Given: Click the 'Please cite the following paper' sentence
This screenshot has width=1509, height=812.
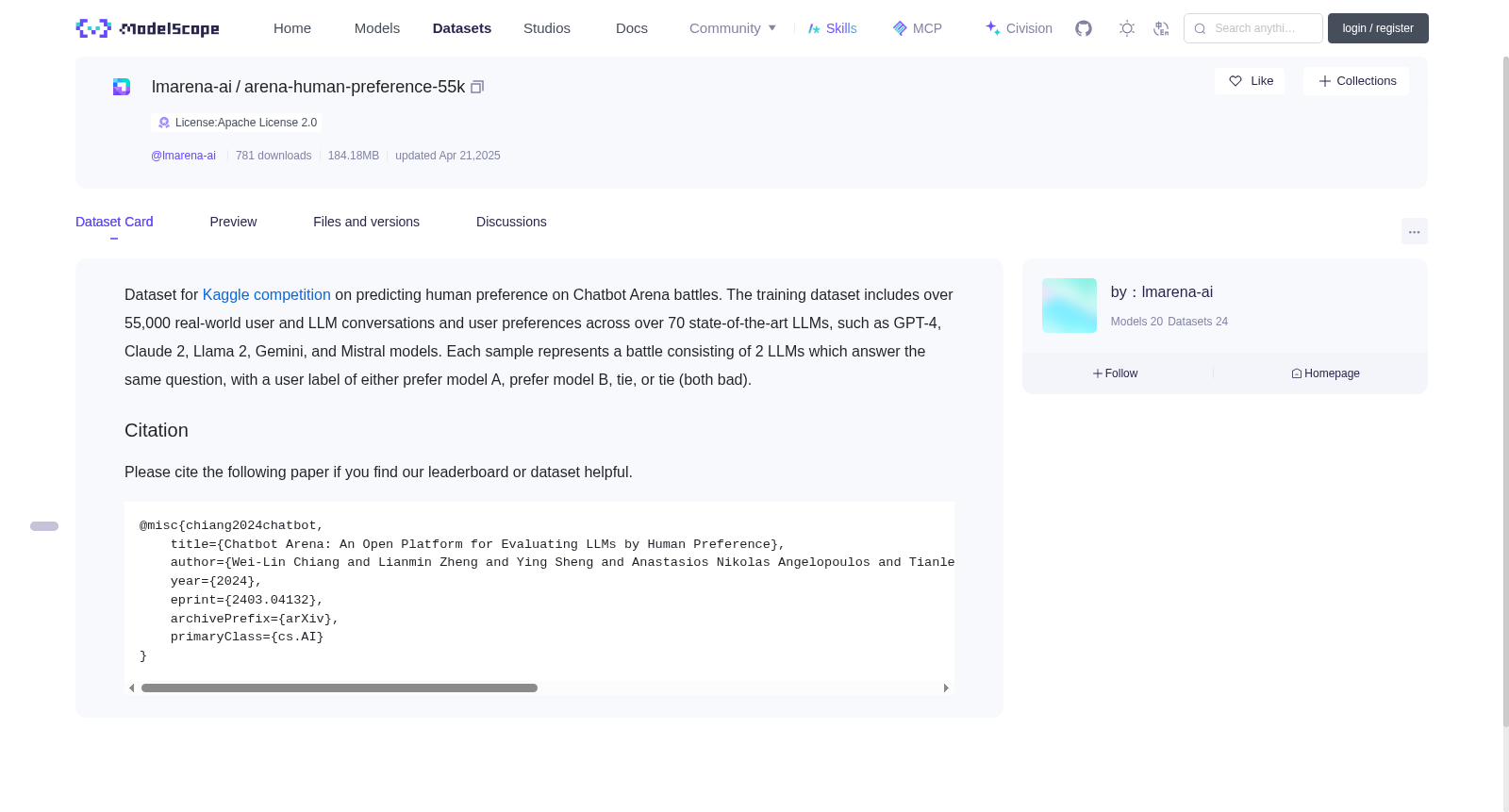Looking at the screenshot, I should (378, 472).
